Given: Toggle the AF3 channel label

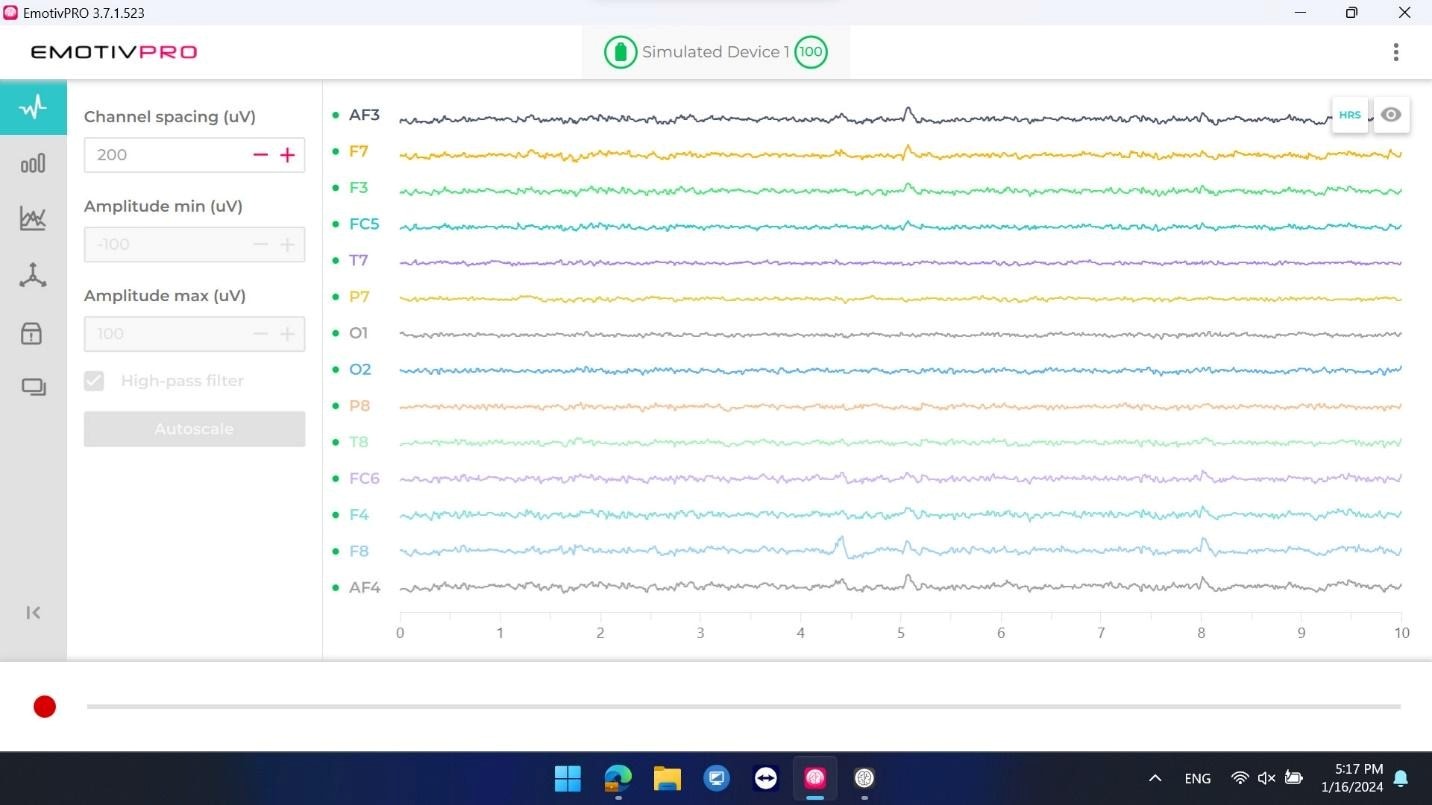Looking at the screenshot, I should click(x=364, y=115).
